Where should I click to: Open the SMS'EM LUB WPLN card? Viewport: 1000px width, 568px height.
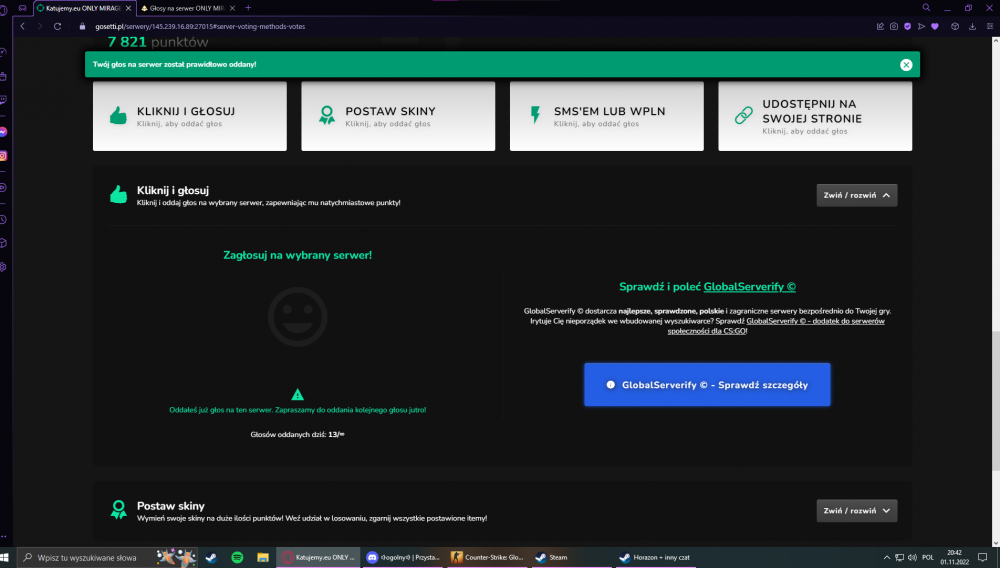point(607,116)
